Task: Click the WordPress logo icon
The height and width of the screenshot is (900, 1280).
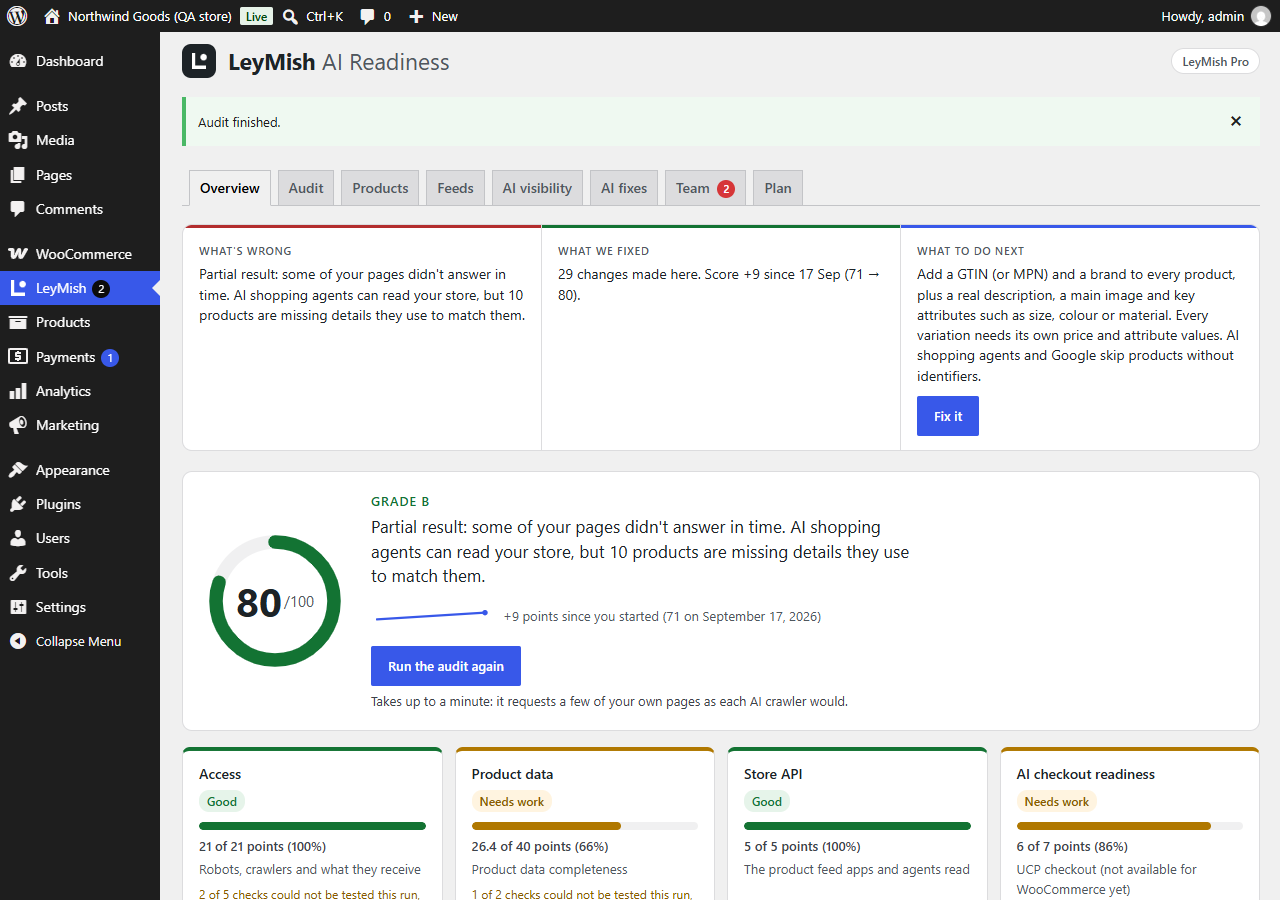Action: coord(17,16)
